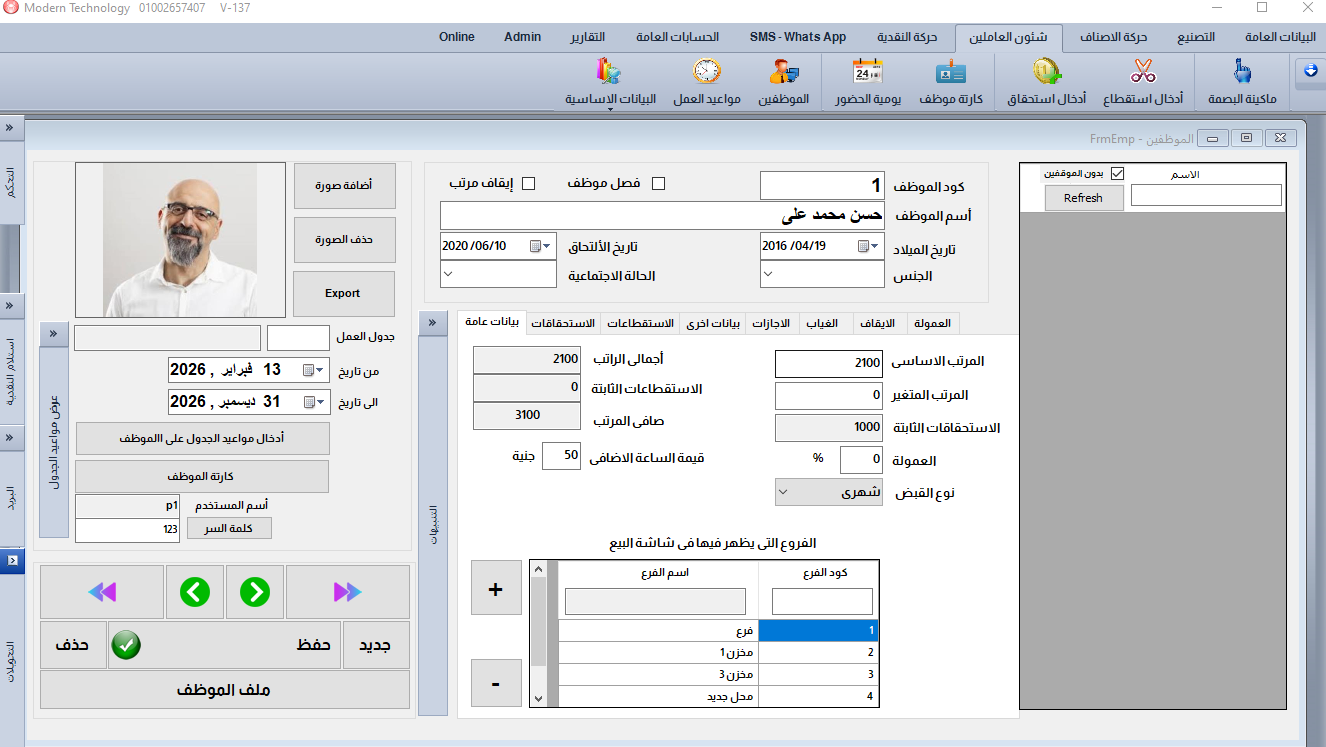This screenshot has width=1326, height=747.
Task: Open the fingerprint machine (ماكينة البصمة) icon
Action: [1241, 73]
